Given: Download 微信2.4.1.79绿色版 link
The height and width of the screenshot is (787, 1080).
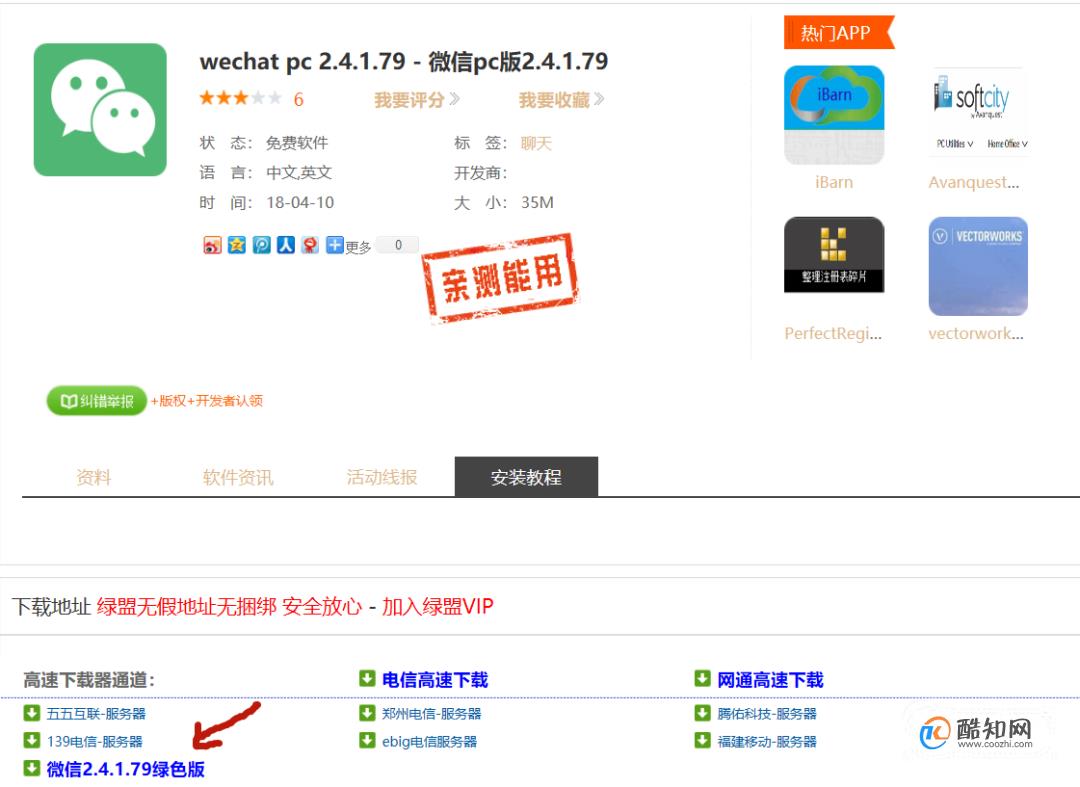Looking at the screenshot, I should (x=125, y=769).
